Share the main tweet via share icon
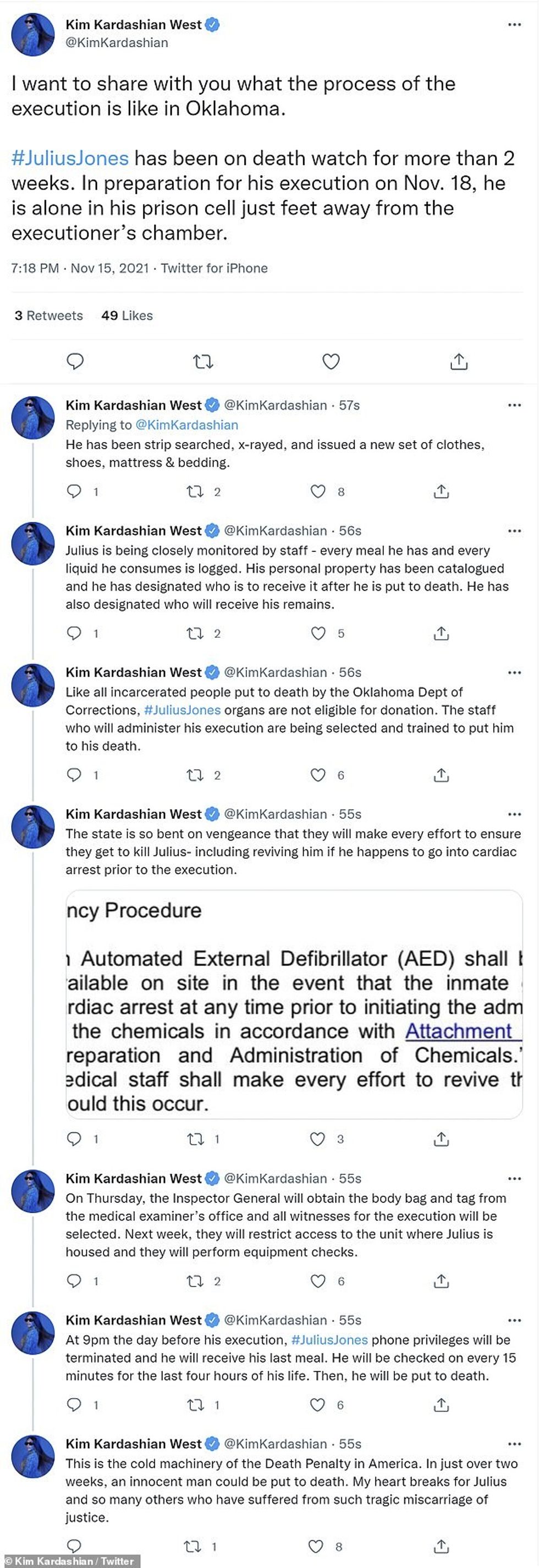Image resolution: width=539 pixels, height=1568 pixels. [x=459, y=362]
